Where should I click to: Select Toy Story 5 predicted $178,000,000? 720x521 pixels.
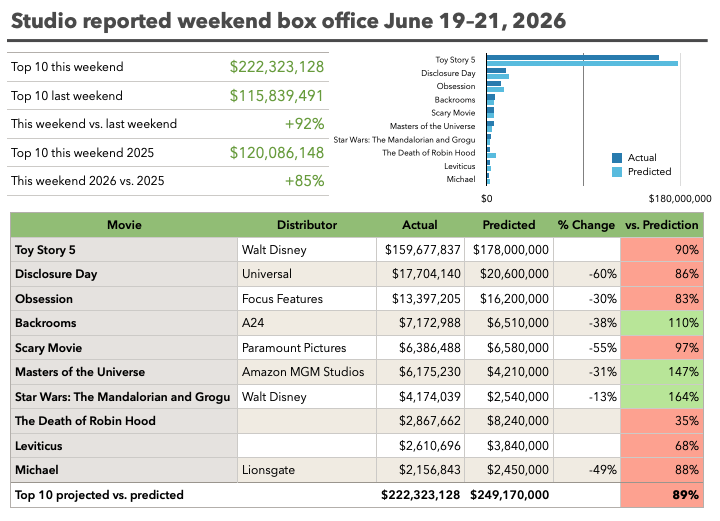[509, 250]
